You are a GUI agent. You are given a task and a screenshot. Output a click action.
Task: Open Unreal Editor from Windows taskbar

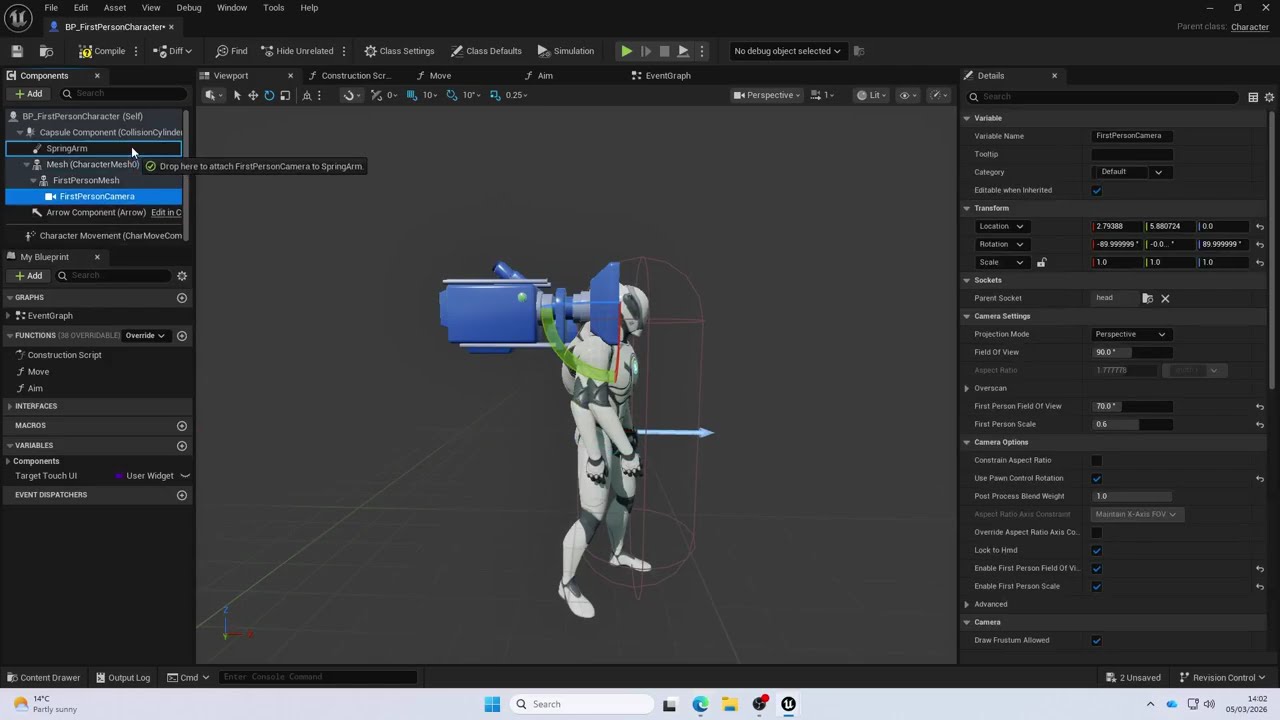tap(788, 704)
